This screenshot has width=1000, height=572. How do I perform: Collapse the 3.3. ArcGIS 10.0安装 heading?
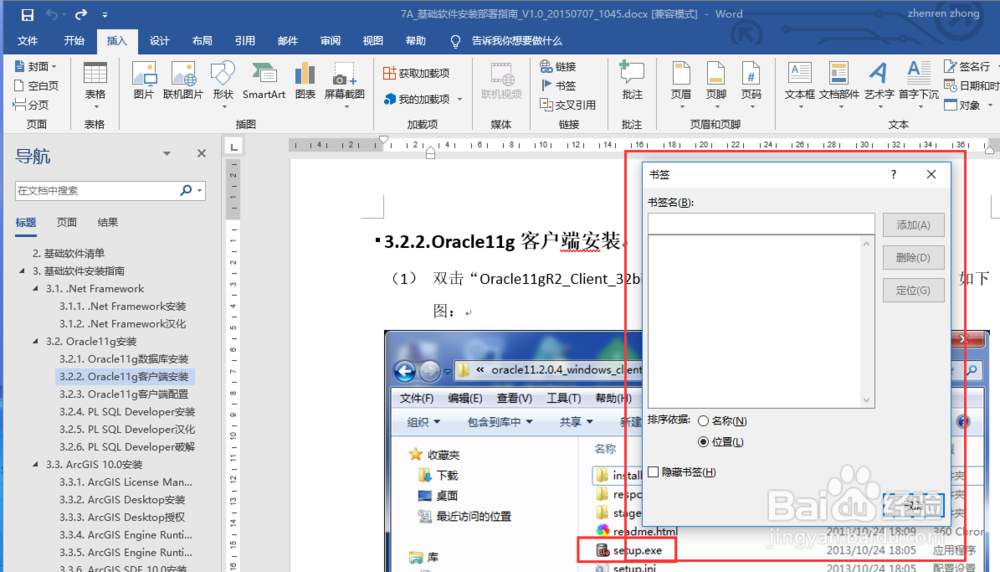(35, 464)
